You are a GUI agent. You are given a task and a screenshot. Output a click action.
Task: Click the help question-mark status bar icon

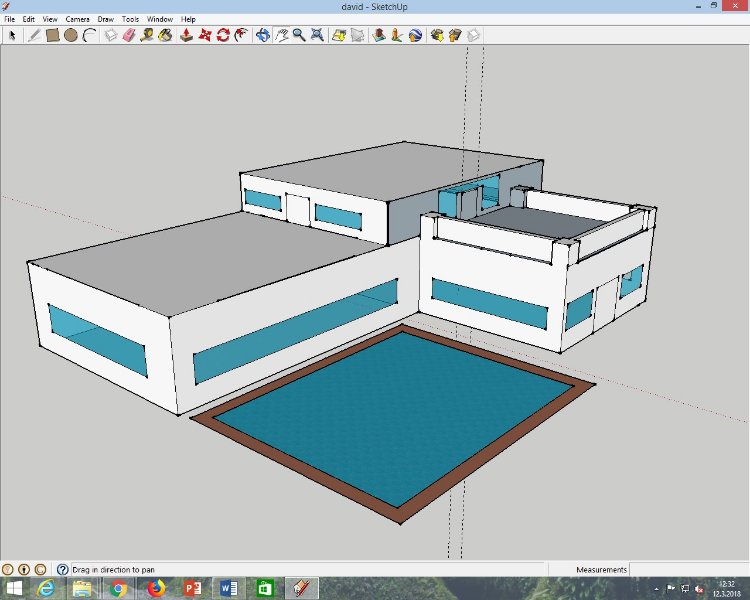pos(62,570)
